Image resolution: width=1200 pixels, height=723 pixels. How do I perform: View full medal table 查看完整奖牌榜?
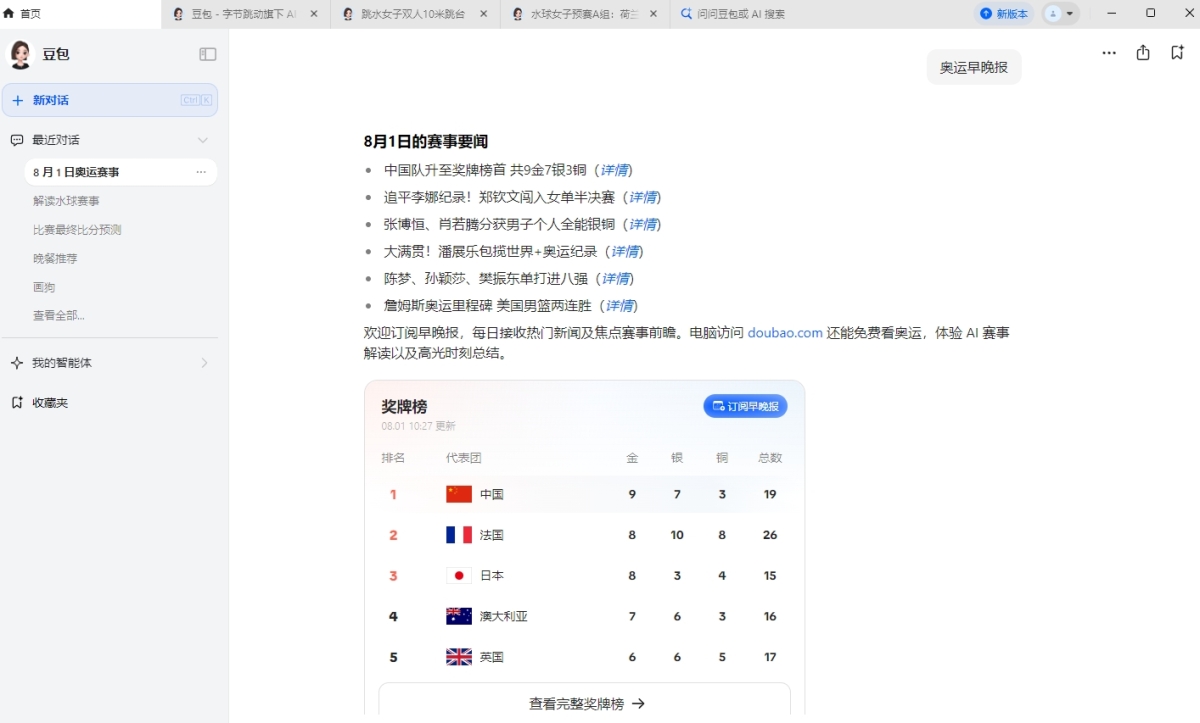pyautogui.click(x=585, y=704)
